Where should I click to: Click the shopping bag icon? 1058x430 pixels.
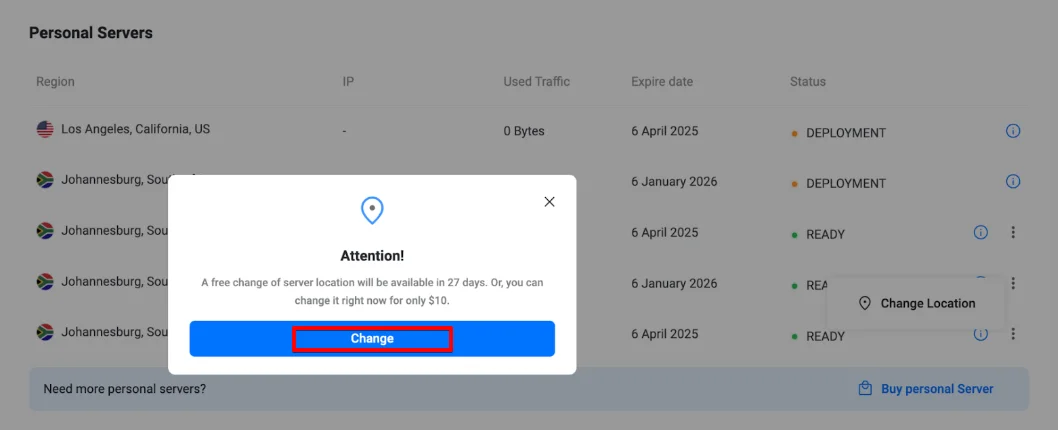(865, 388)
